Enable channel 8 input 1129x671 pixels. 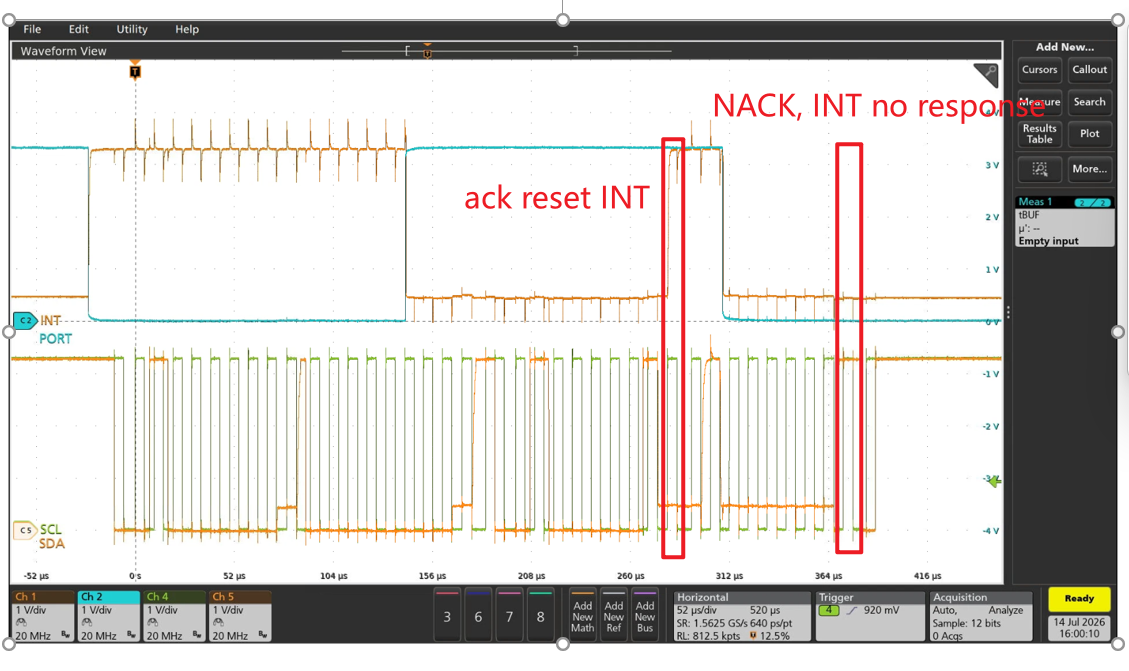(541, 616)
